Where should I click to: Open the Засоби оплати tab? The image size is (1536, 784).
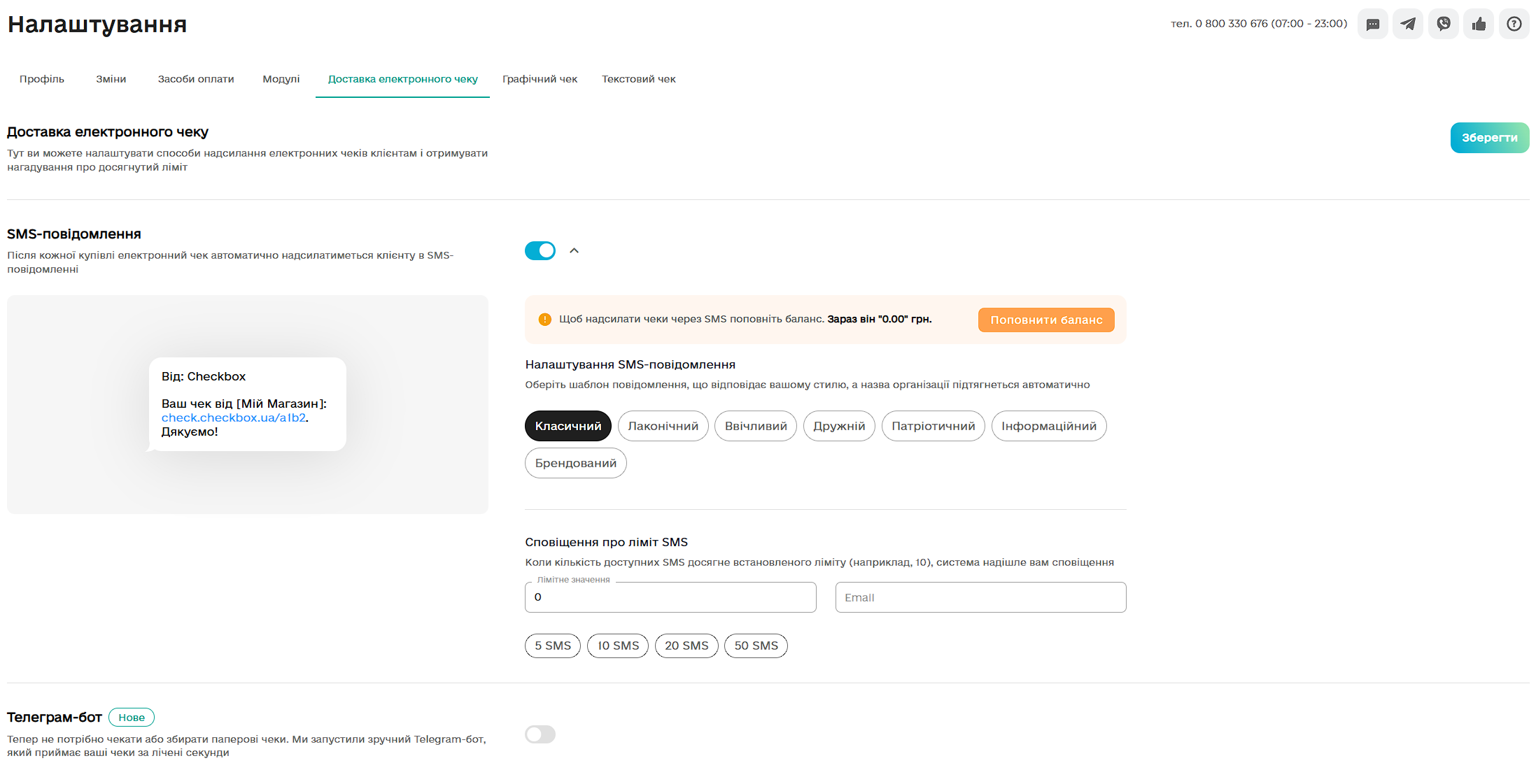pyautogui.click(x=196, y=79)
